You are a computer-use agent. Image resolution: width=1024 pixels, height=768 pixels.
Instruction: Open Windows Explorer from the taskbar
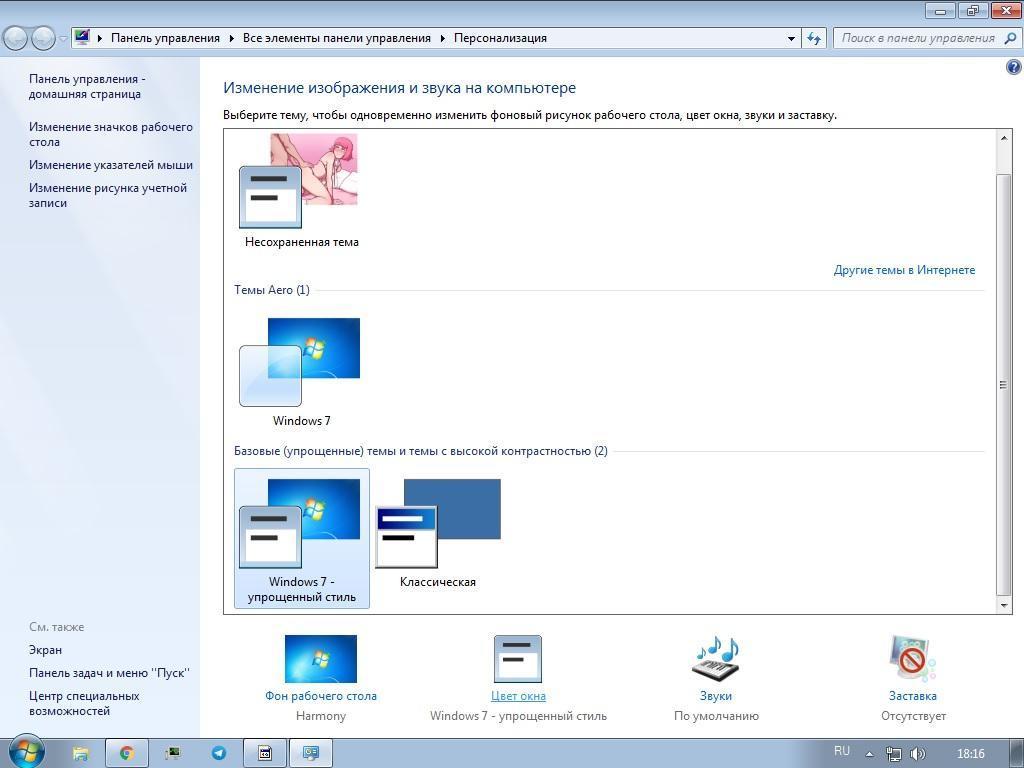pyautogui.click(x=80, y=754)
